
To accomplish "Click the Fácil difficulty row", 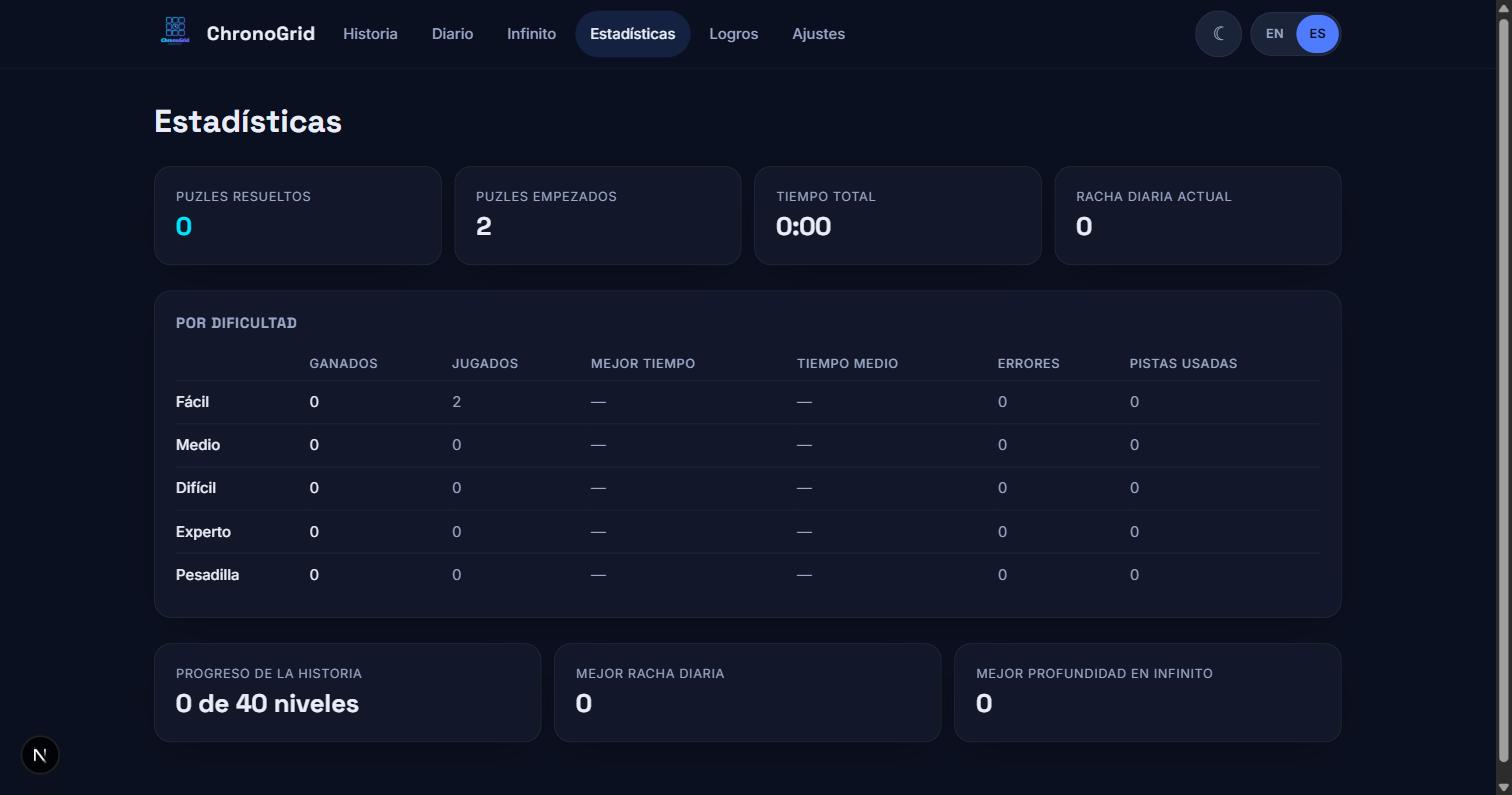I will [748, 402].
